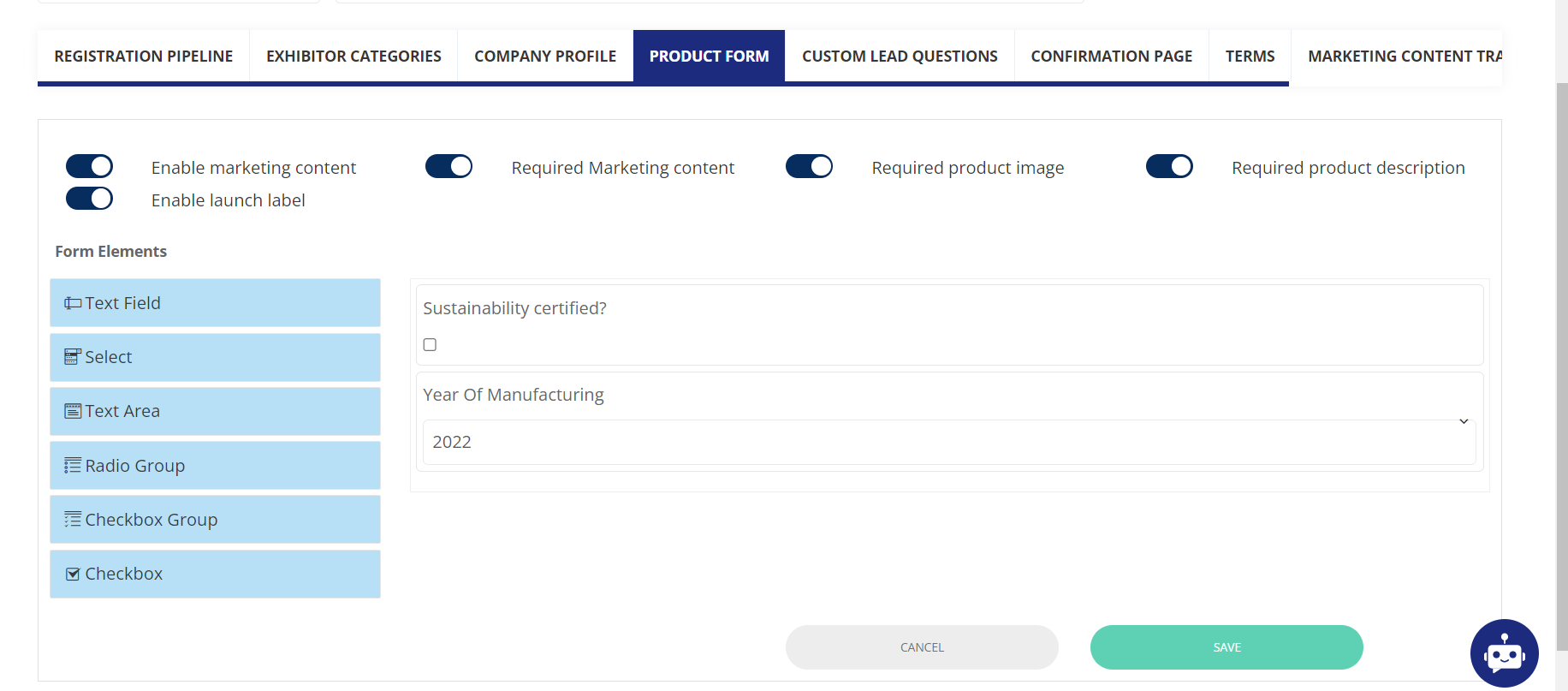Open the Custom Lead Questions tab
Image resolution: width=1568 pixels, height=691 pixels.
click(900, 57)
